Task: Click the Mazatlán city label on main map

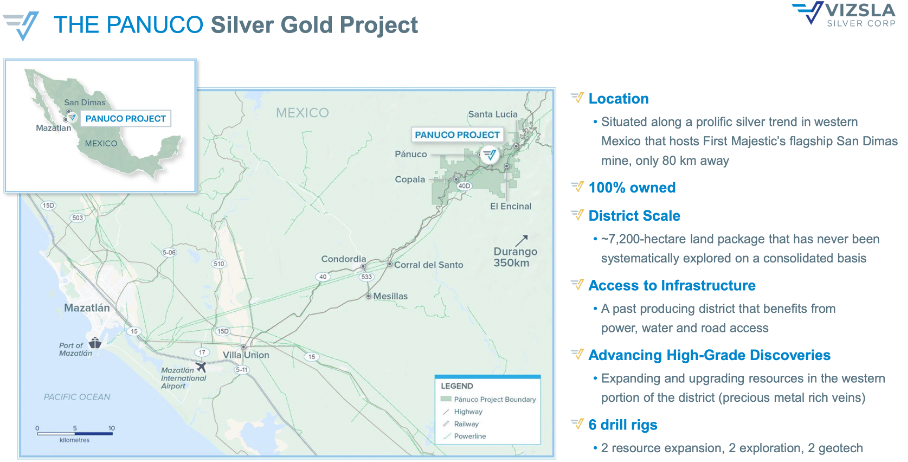Action: (x=86, y=308)
